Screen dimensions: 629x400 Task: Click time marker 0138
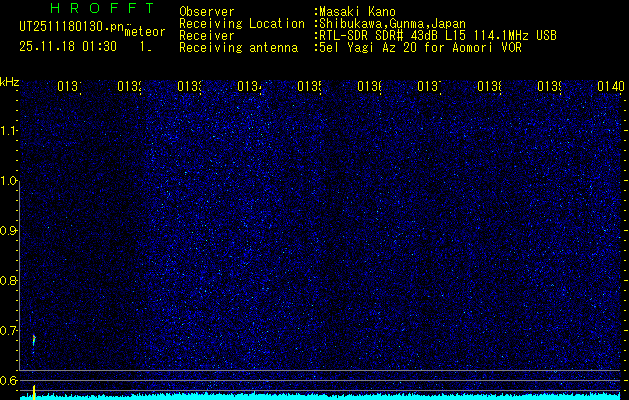[489, 86]
